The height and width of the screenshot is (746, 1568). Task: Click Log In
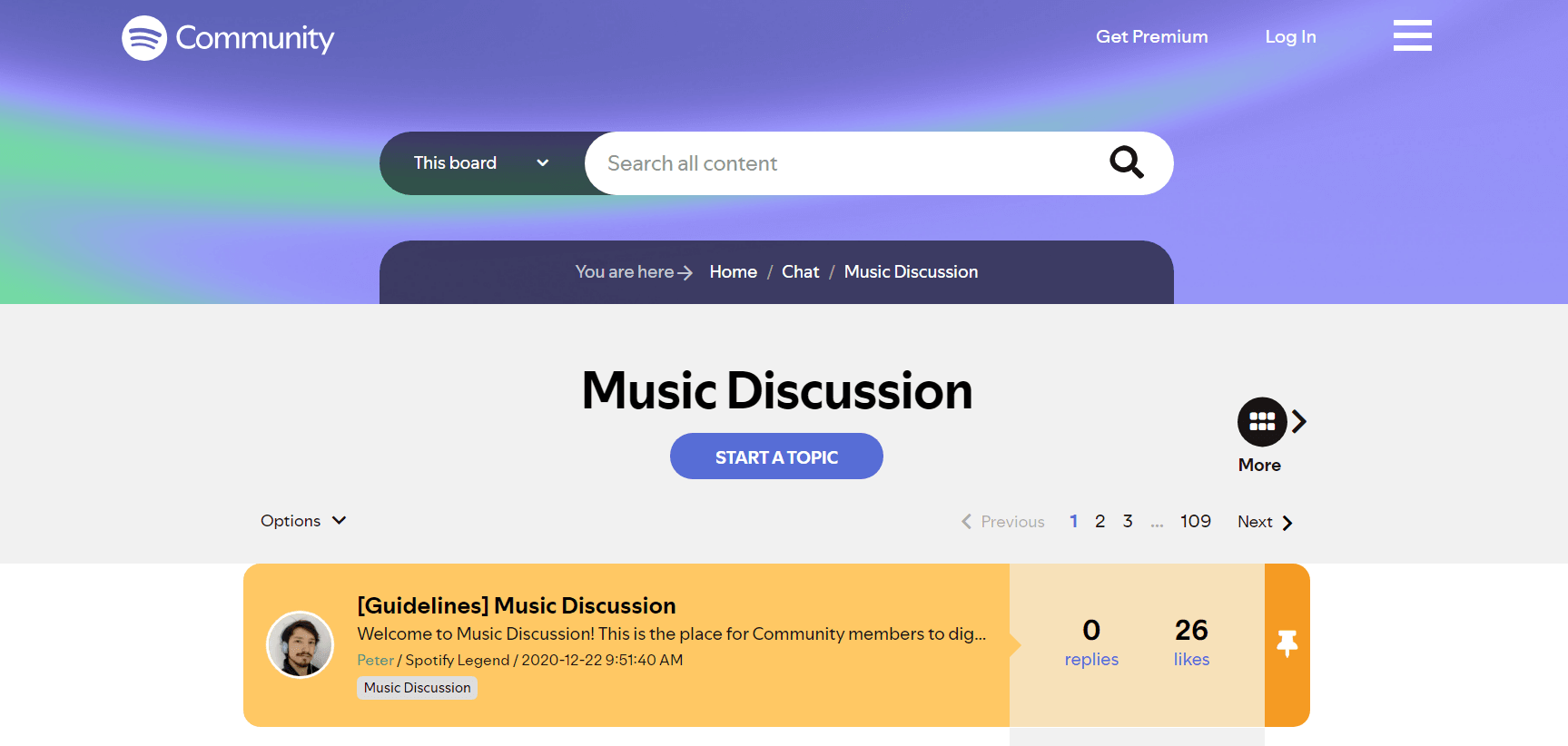1290,36
